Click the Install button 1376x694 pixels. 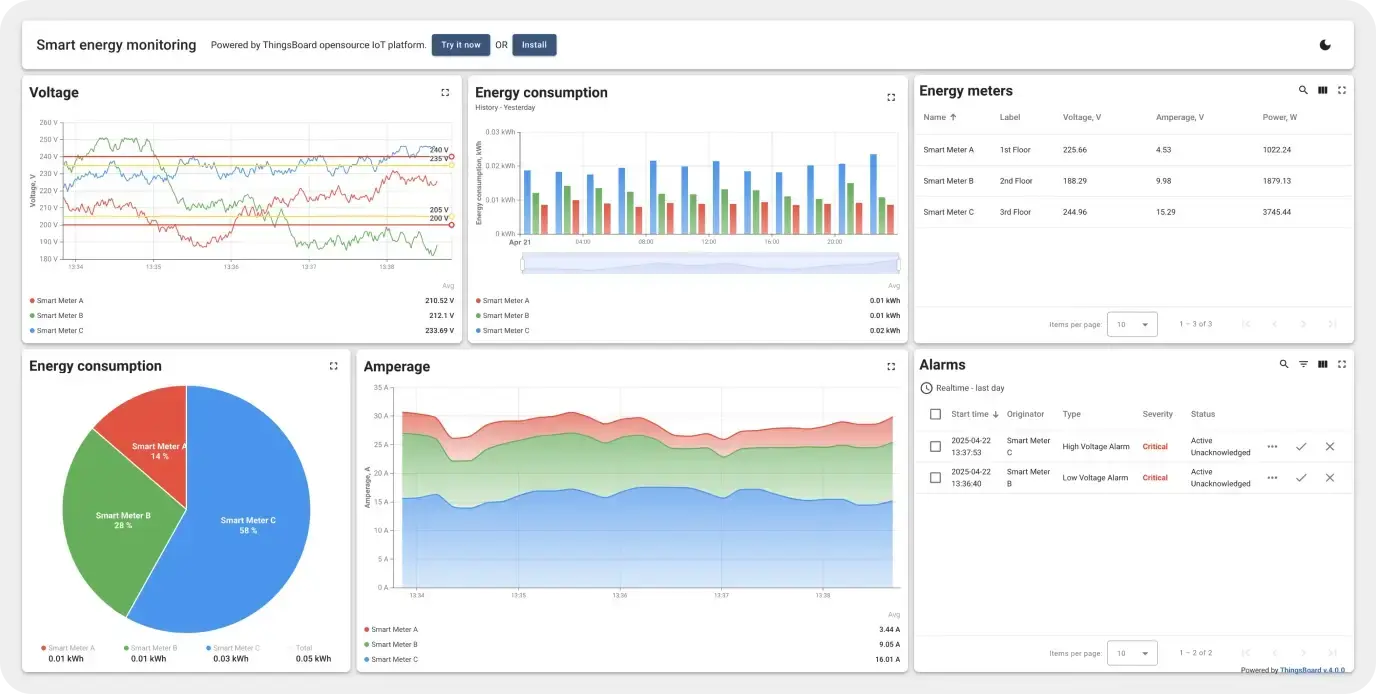pos(534,45)
